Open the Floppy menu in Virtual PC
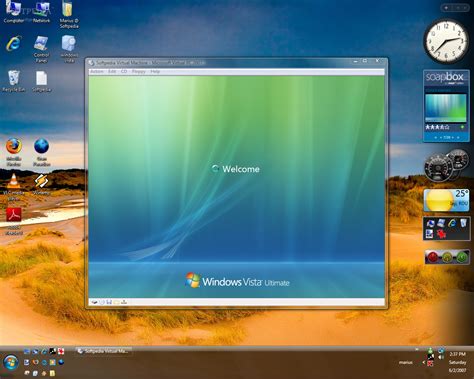 pyautogui.click(x=139, y=72)
